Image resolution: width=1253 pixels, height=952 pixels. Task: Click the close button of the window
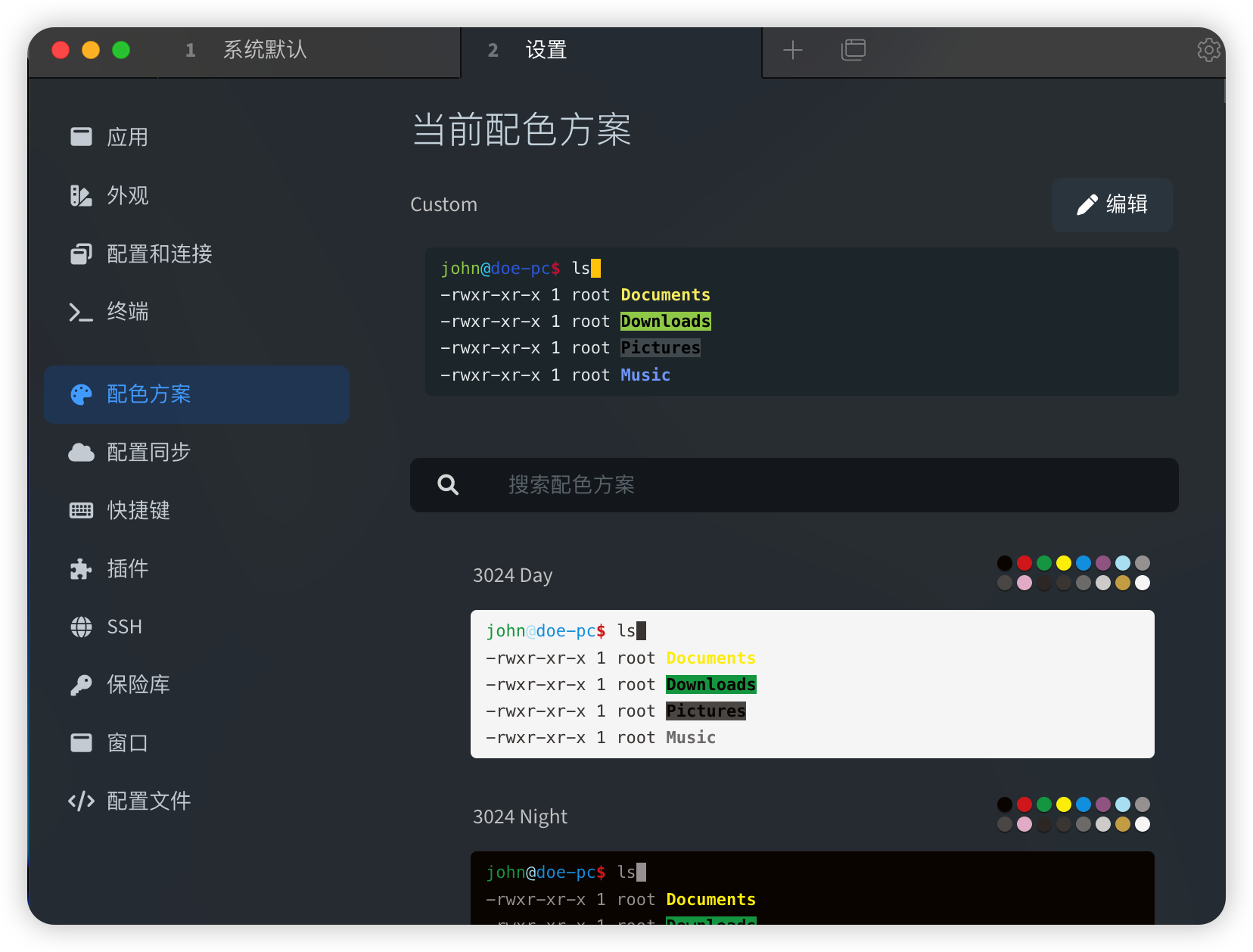(61, 50)
